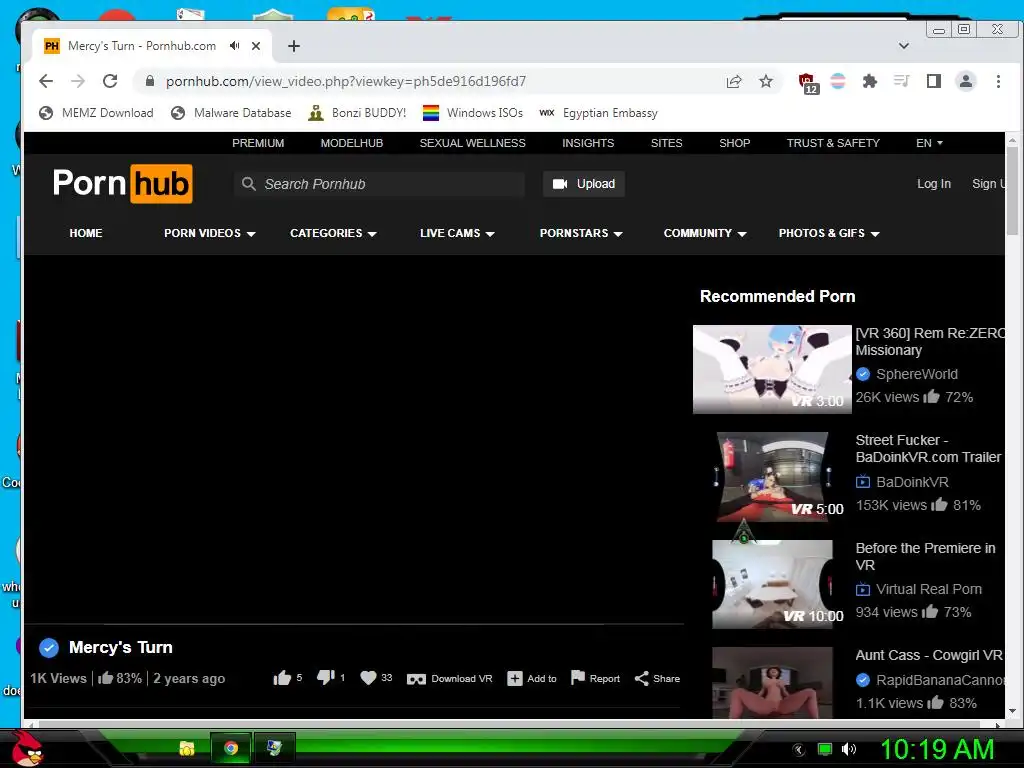Reload the page with the refresh icon
The image size is (1024, 768).
(110, 81)
